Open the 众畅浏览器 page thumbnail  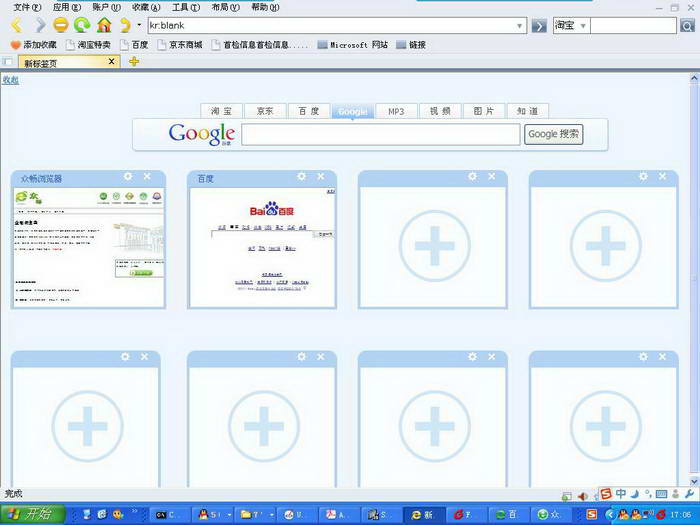pyautogui.click(x=88, y=247)
